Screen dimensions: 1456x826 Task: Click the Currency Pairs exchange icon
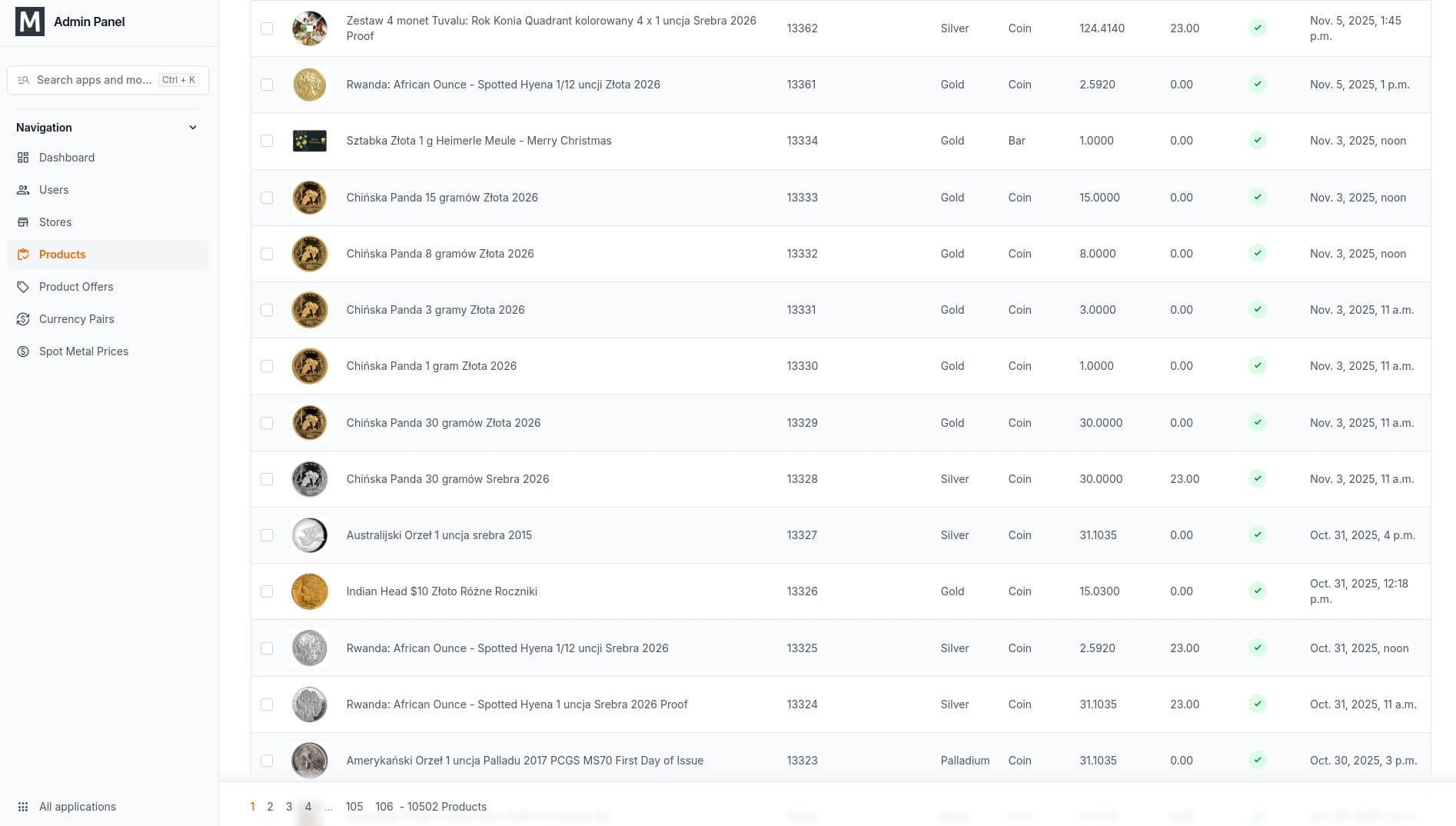coord(23,319)
